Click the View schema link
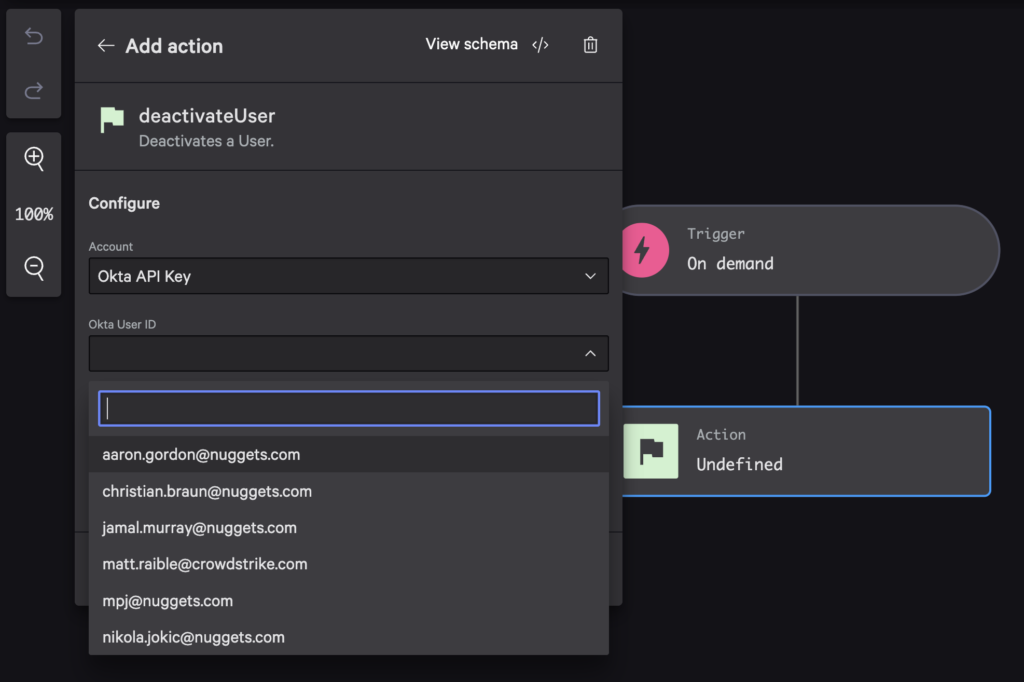 471,45
